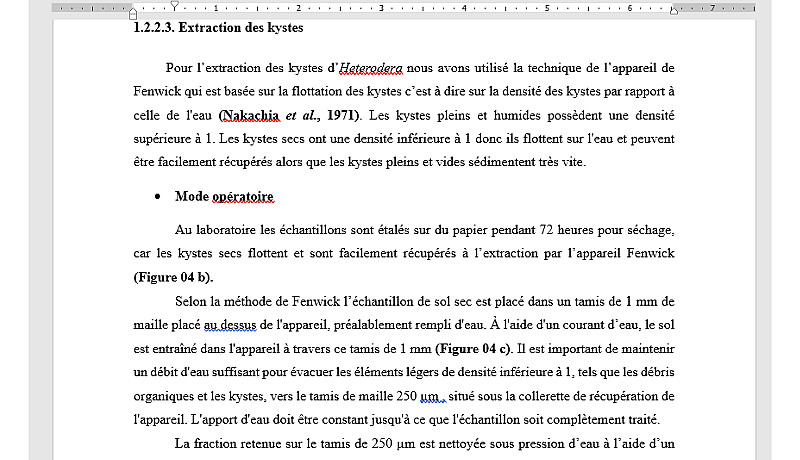Screen dimensions: 800x460
Task: Click the word "humides"
Action: 516,115
